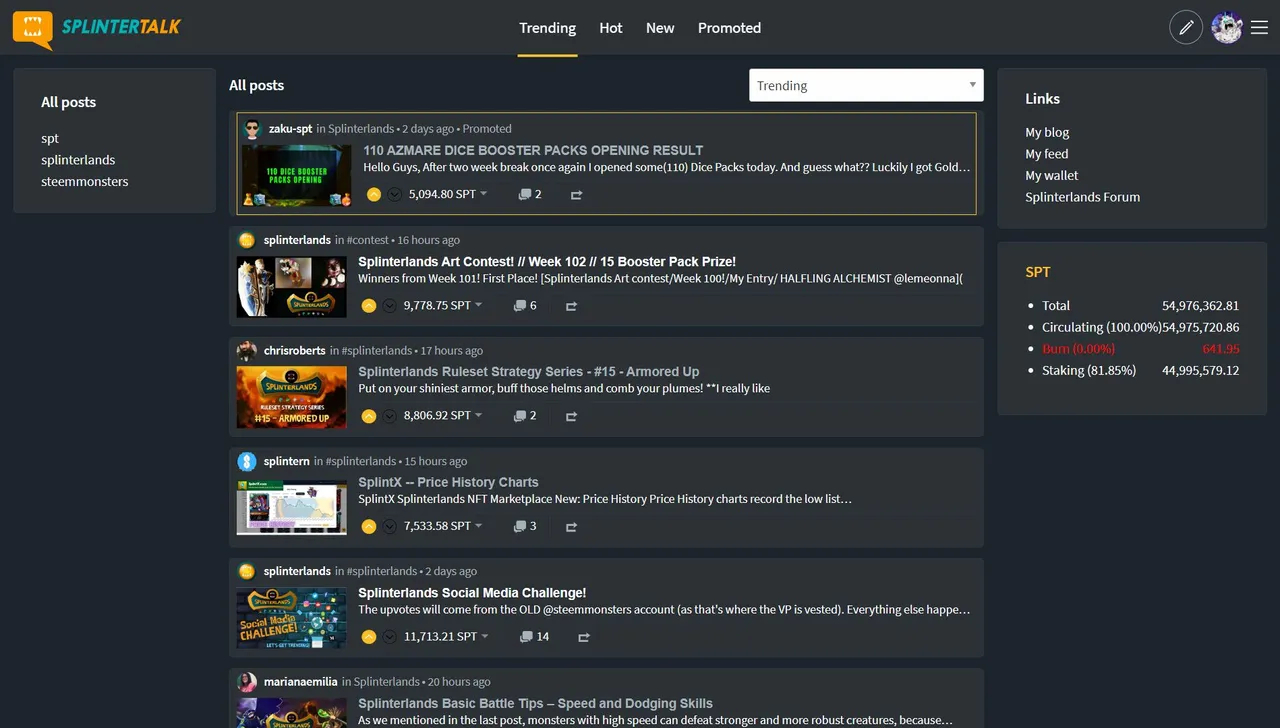Image resolution: width=1280 pixels, height=728 pixels.
Task: Open the hamburger menu icon
Action: pyautogui.click(x=1260, y=28)
